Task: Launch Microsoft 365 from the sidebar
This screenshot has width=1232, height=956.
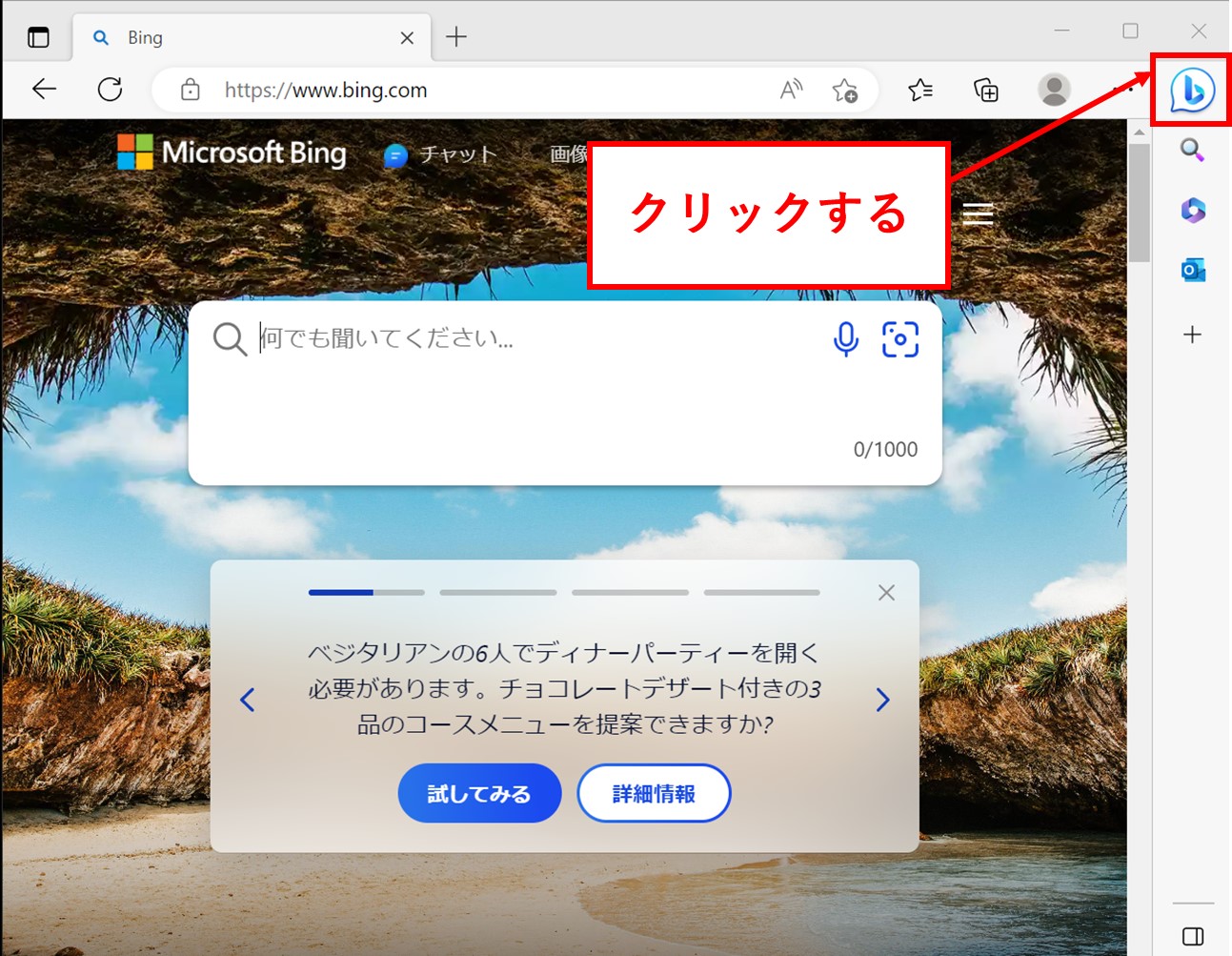Action: (1193, 211)
